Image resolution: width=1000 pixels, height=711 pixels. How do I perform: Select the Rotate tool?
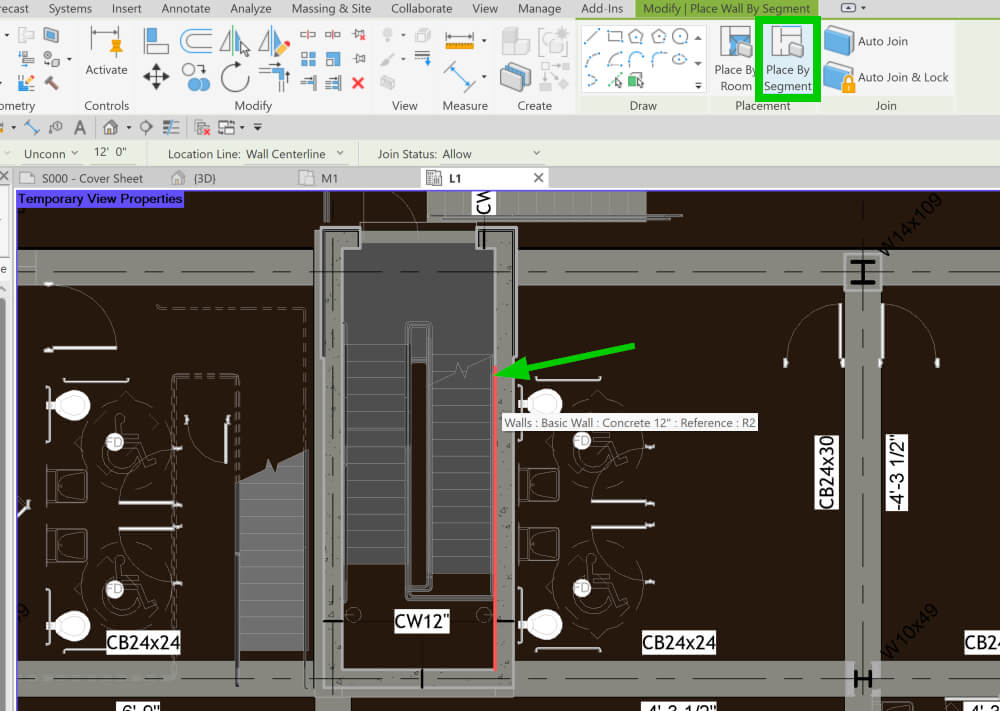[x=235, y=77]
